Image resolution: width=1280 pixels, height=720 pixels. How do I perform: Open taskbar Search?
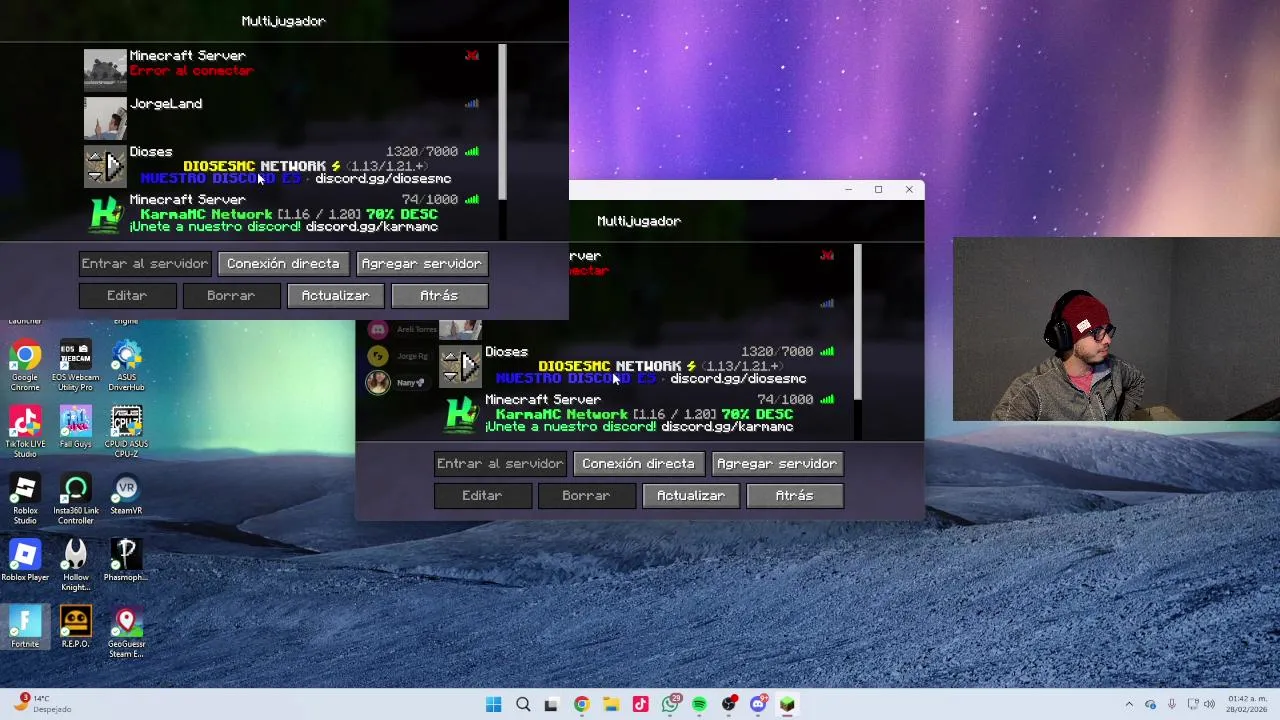point(523,704)
